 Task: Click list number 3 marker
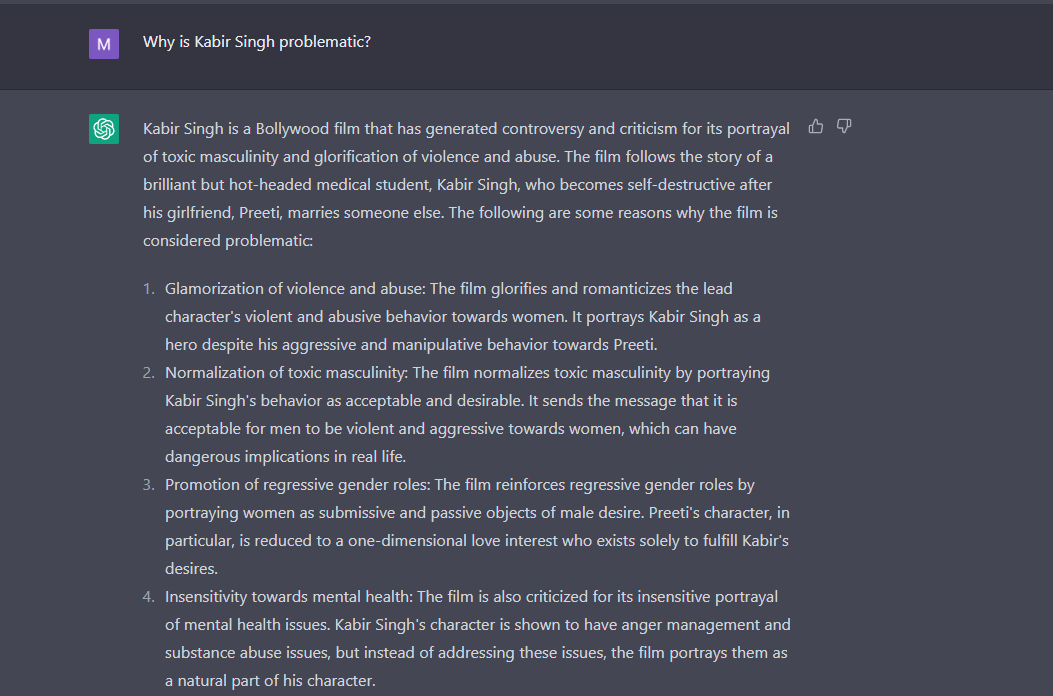pos(148,485)
